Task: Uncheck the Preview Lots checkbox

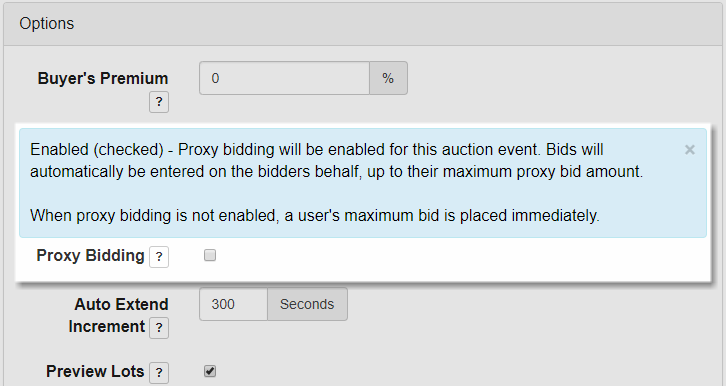Action: click(210, 371)
